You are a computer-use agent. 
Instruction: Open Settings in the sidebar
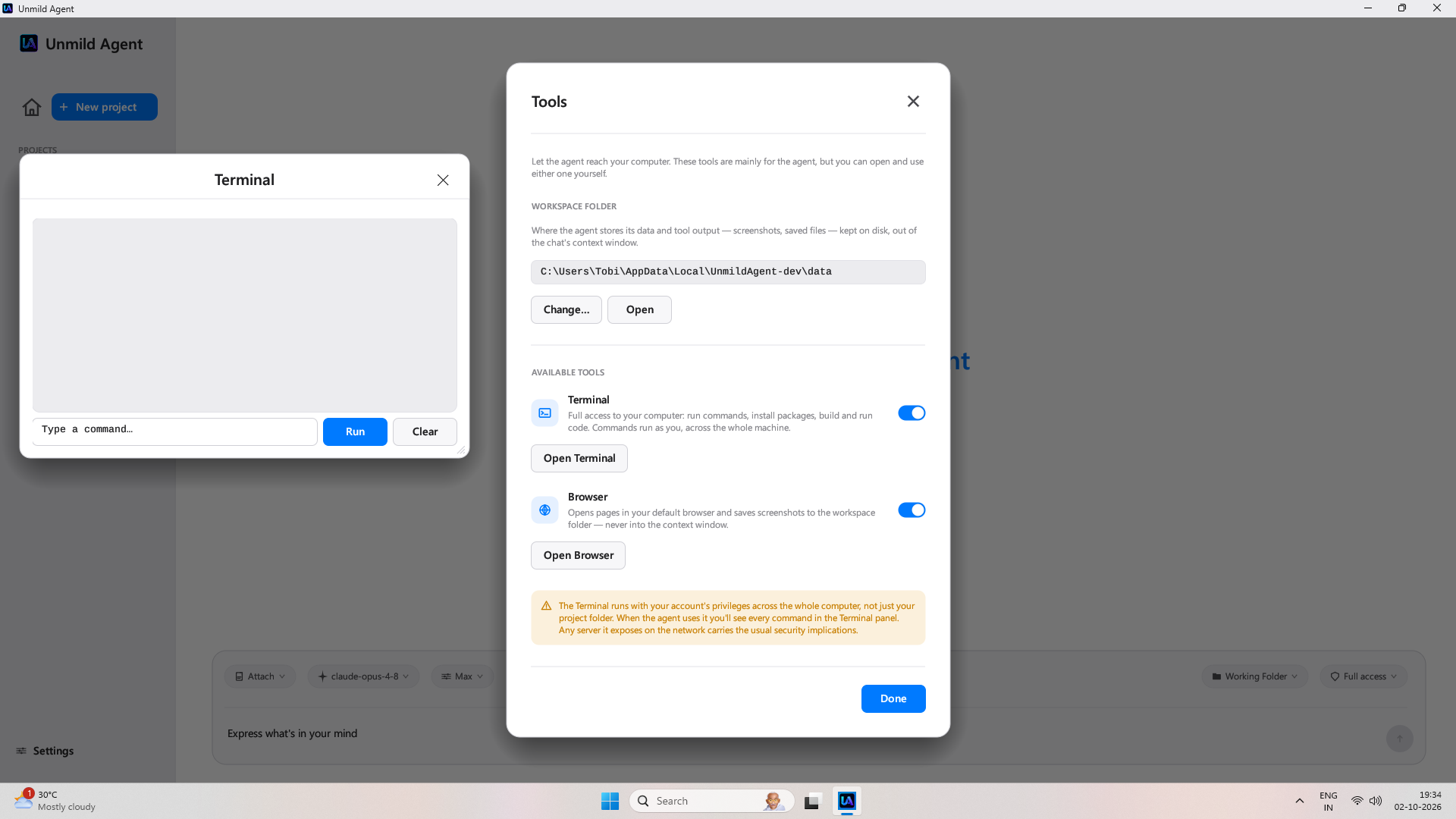point(45,751)
